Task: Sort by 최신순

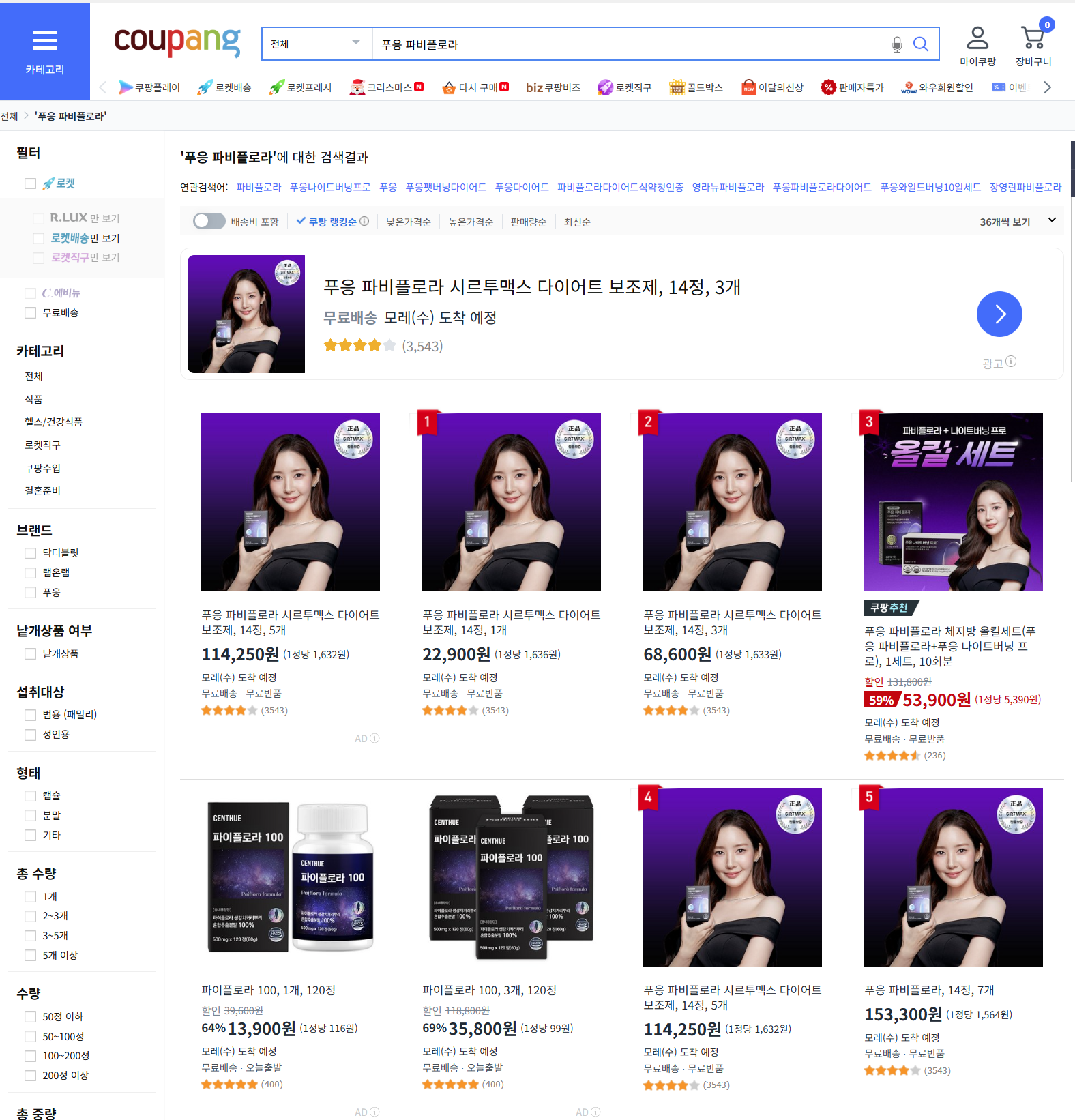Action: coord(577,222)
